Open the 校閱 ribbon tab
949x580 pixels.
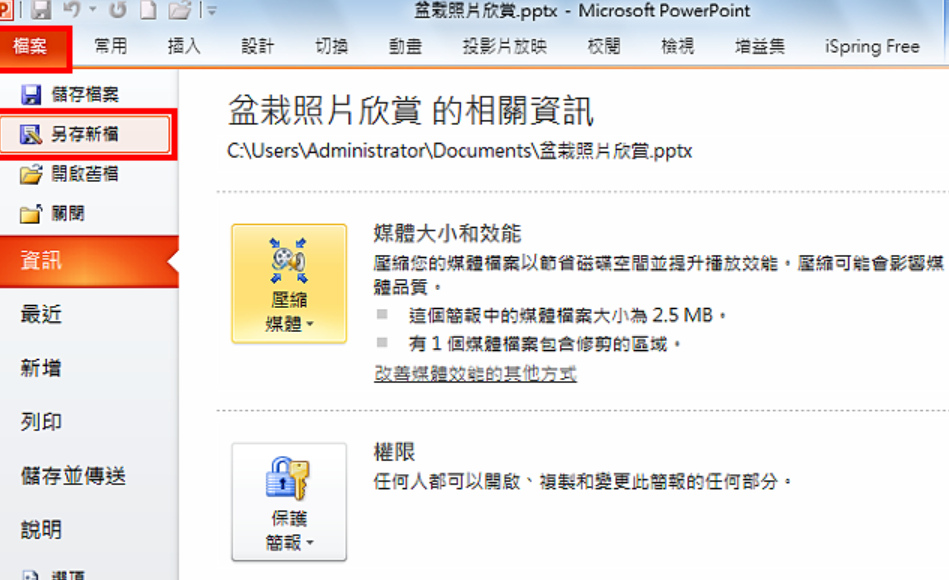(604, 46)
